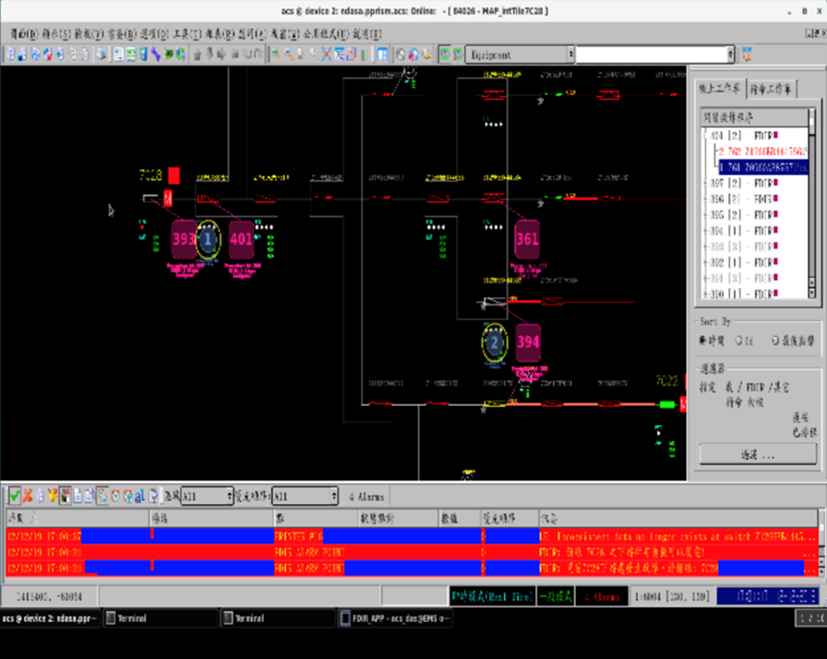Click the green checkmark acknowledge alarm icon
Viewport: 827px width, 659px height.
(14, 495)
